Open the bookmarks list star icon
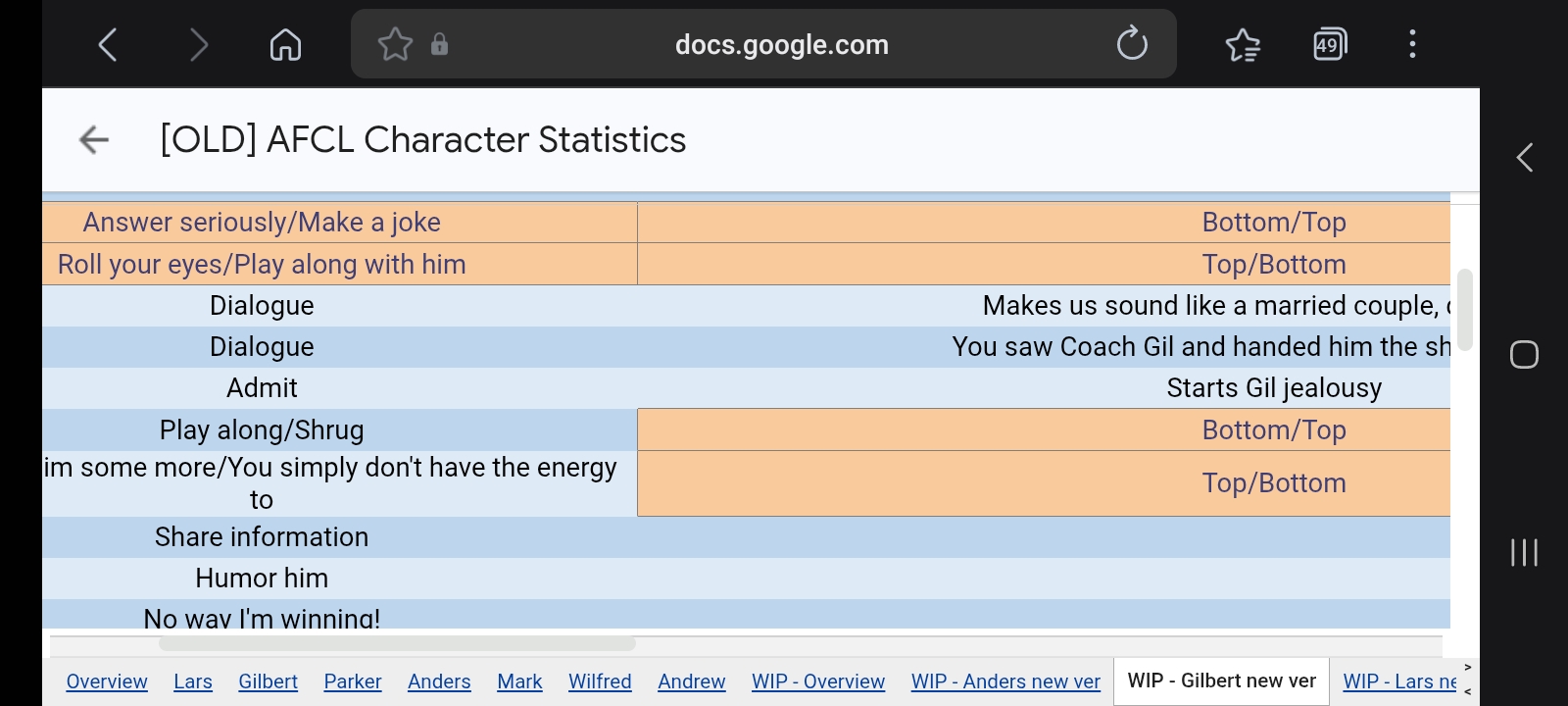The width and height of the screenshot is (1568, 706). 1243,44
